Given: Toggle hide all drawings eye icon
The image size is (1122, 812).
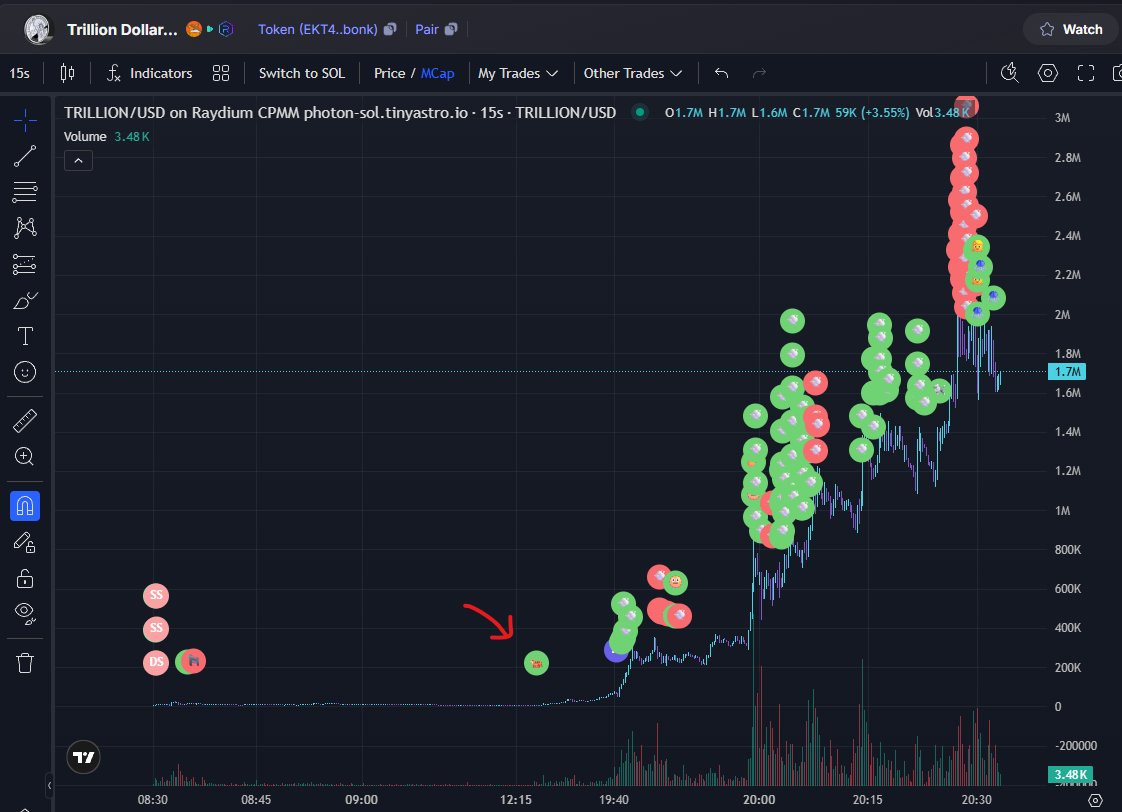Looking at the screenshot, I should 25,612.
